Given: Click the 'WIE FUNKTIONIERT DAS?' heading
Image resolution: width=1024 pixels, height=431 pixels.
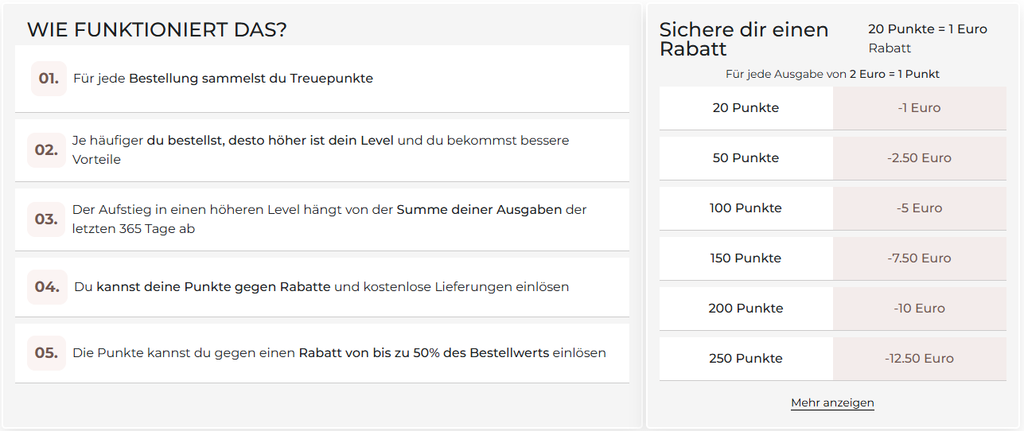Looking at the screenshot, I should [x=157, y=29].
